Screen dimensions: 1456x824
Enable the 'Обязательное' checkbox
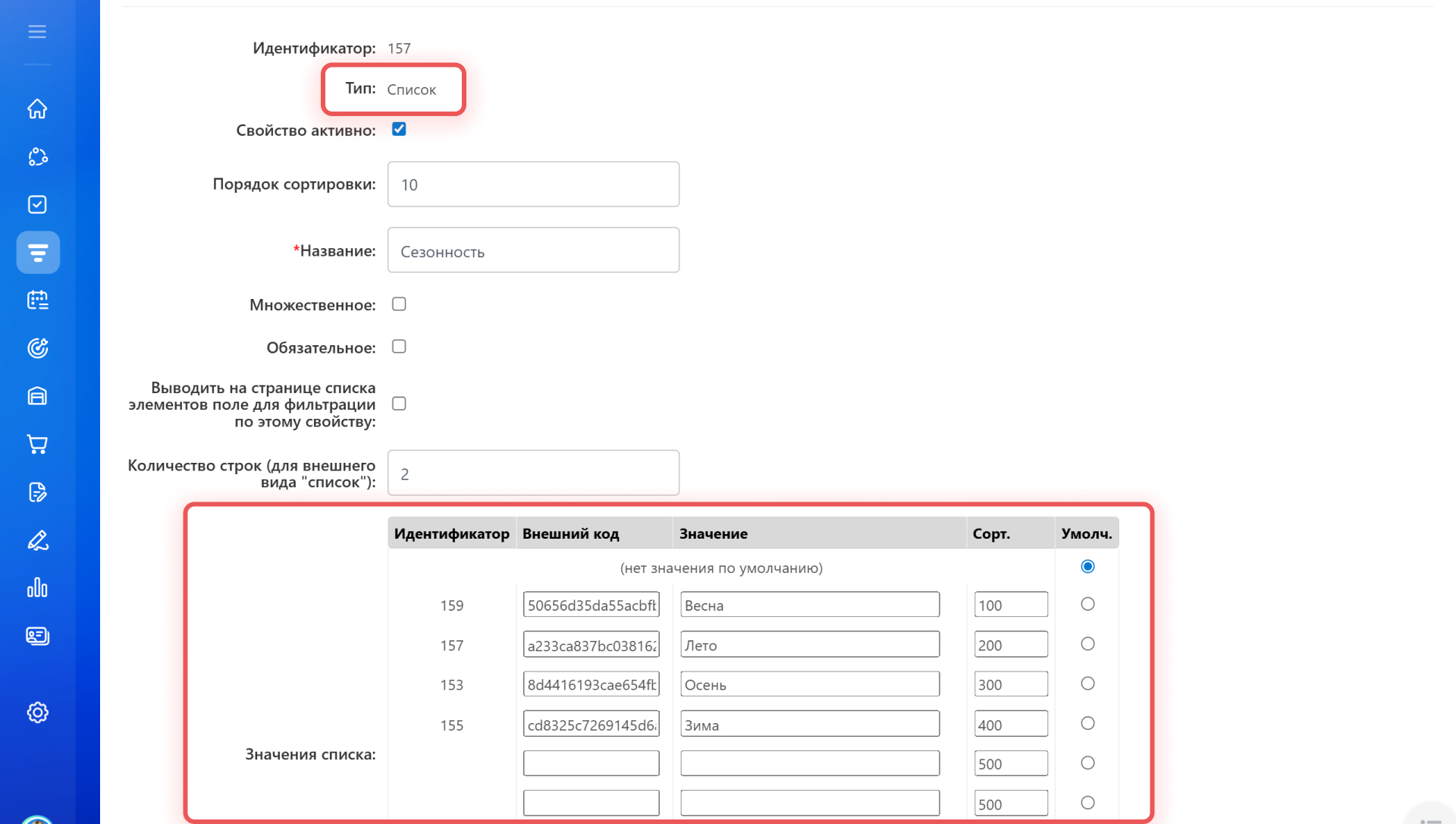click(399, 347)
